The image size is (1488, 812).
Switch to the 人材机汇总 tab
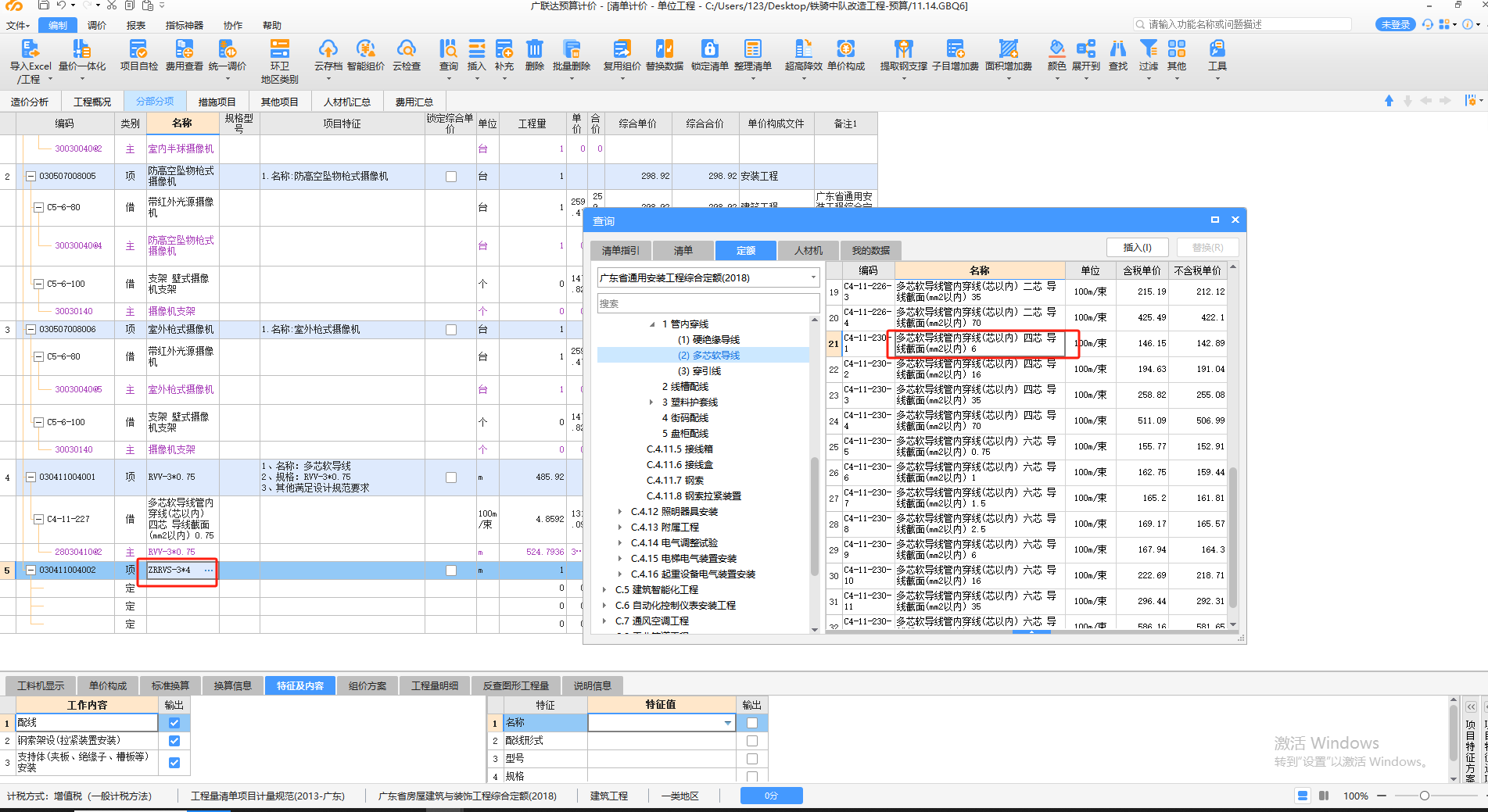[347, 102]
